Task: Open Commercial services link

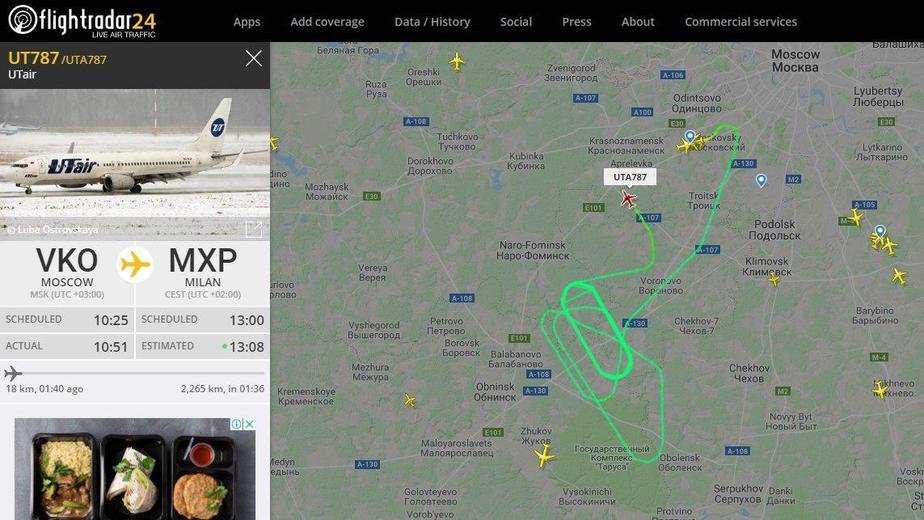Action: 741,22
